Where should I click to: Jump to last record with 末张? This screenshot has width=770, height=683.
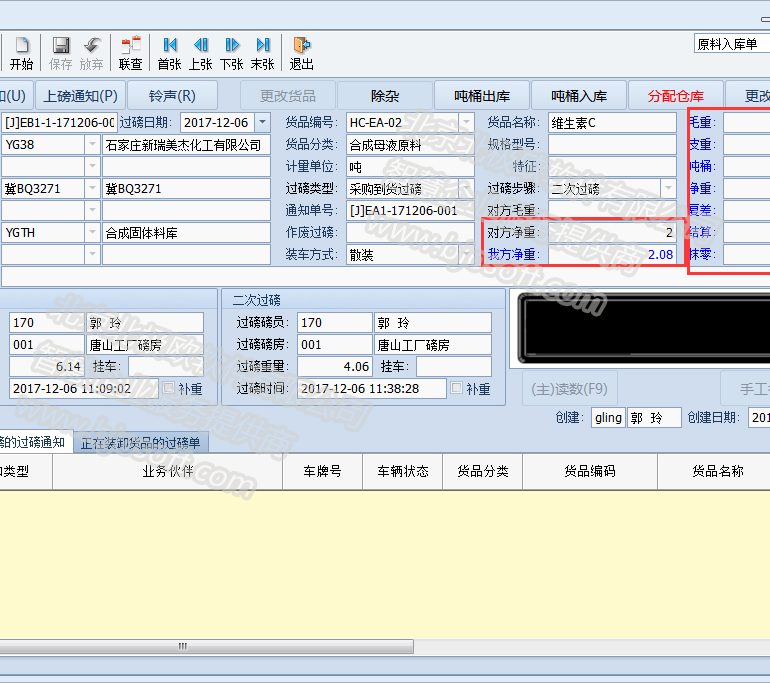point(262,53)
